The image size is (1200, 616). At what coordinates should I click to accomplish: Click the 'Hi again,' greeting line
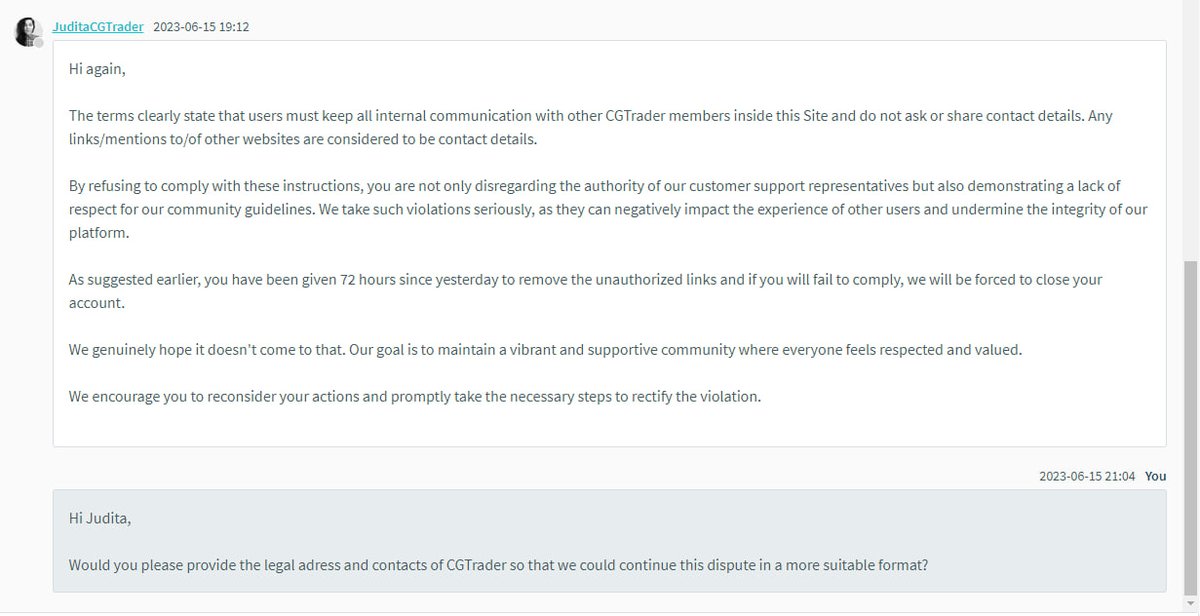coord(97,69)
